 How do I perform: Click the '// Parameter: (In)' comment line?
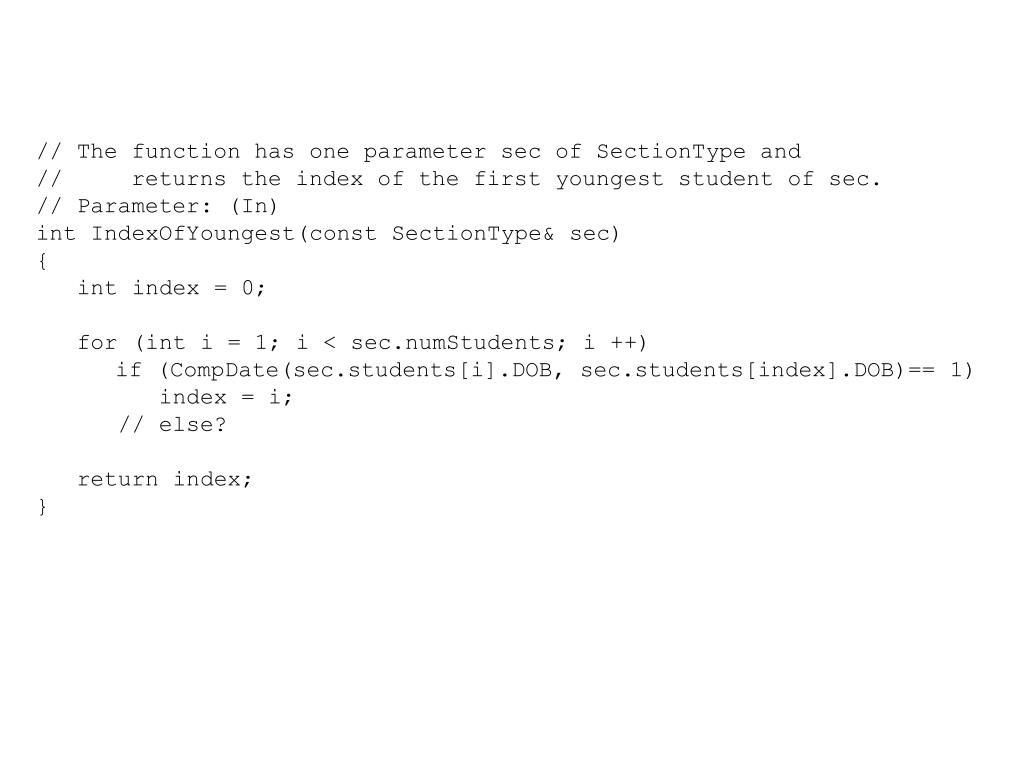click(157, 206)
